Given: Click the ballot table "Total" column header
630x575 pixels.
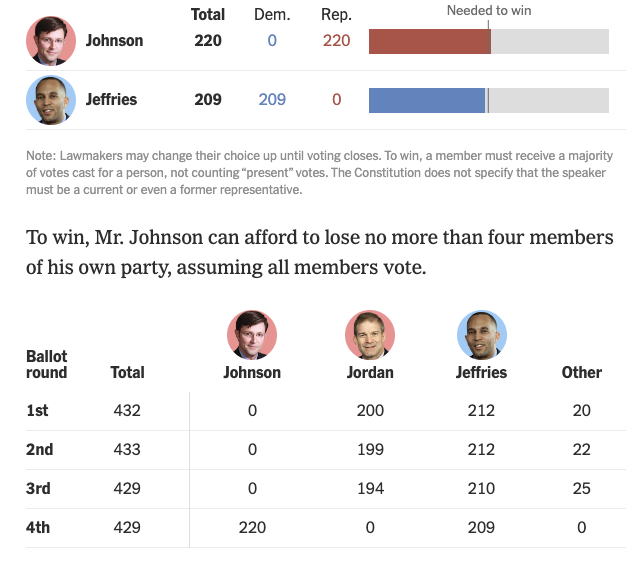Looking at the screenshot, I should (127, 372).
